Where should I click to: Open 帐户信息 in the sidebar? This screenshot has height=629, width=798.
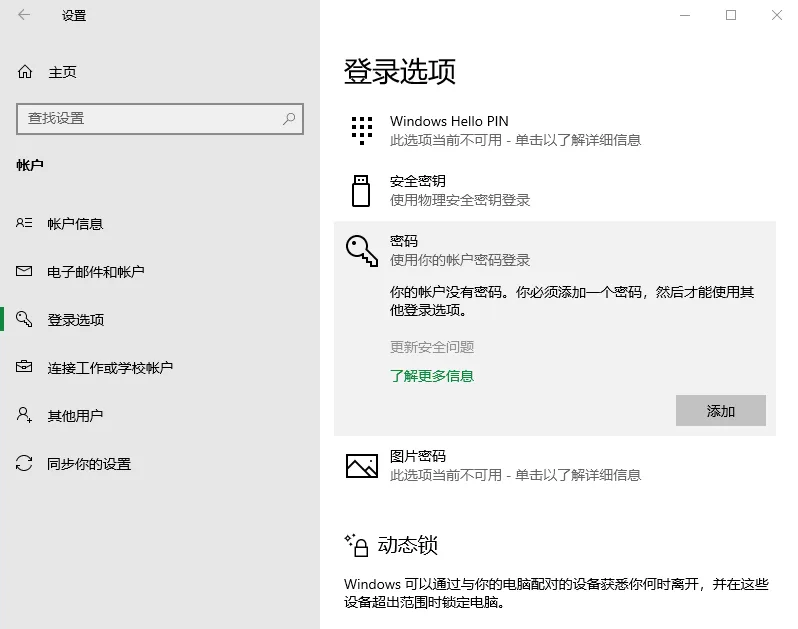[x=75, y=223]
